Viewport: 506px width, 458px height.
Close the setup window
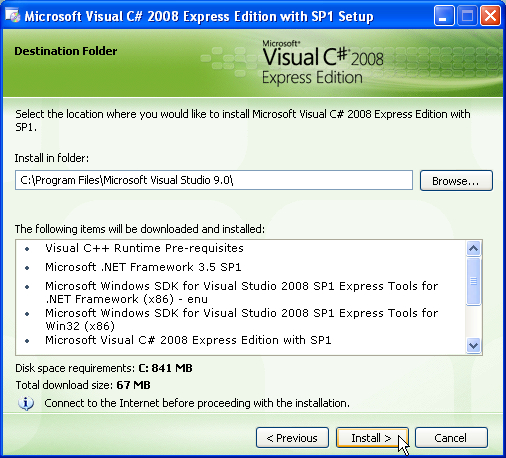(x=490, y=16)
